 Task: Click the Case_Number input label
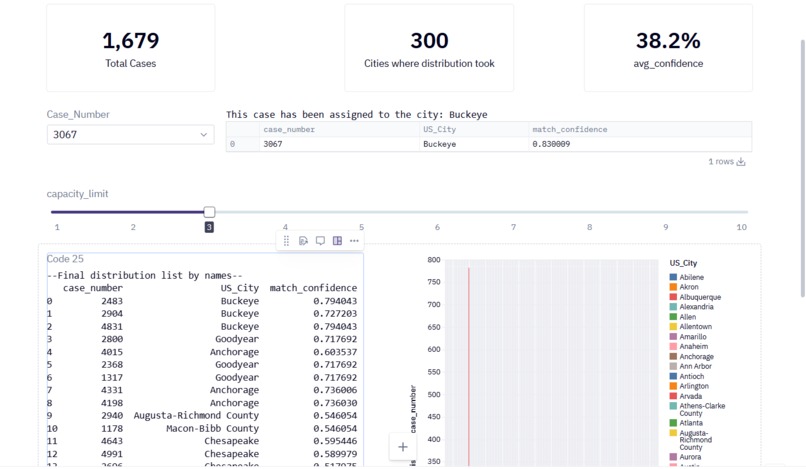(x=78, y=114)
